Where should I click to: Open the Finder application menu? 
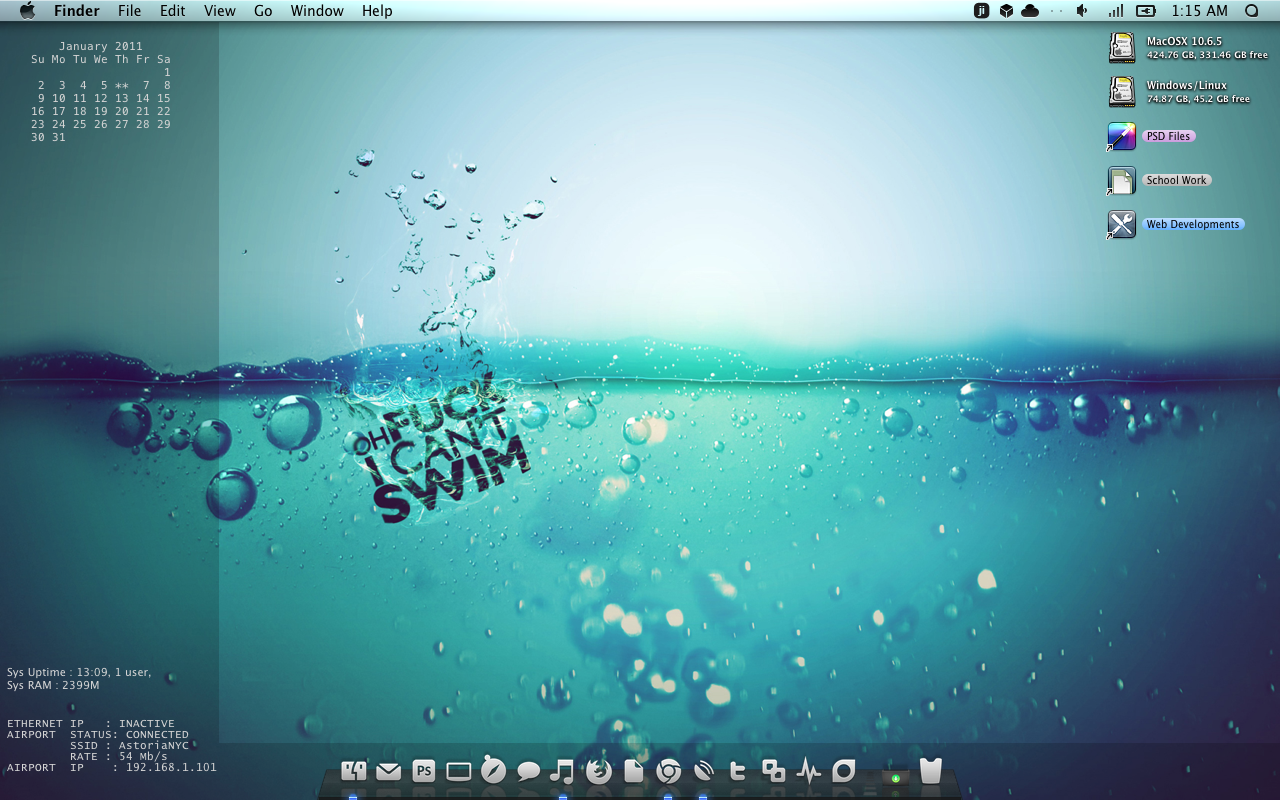[x=77, y=11]
